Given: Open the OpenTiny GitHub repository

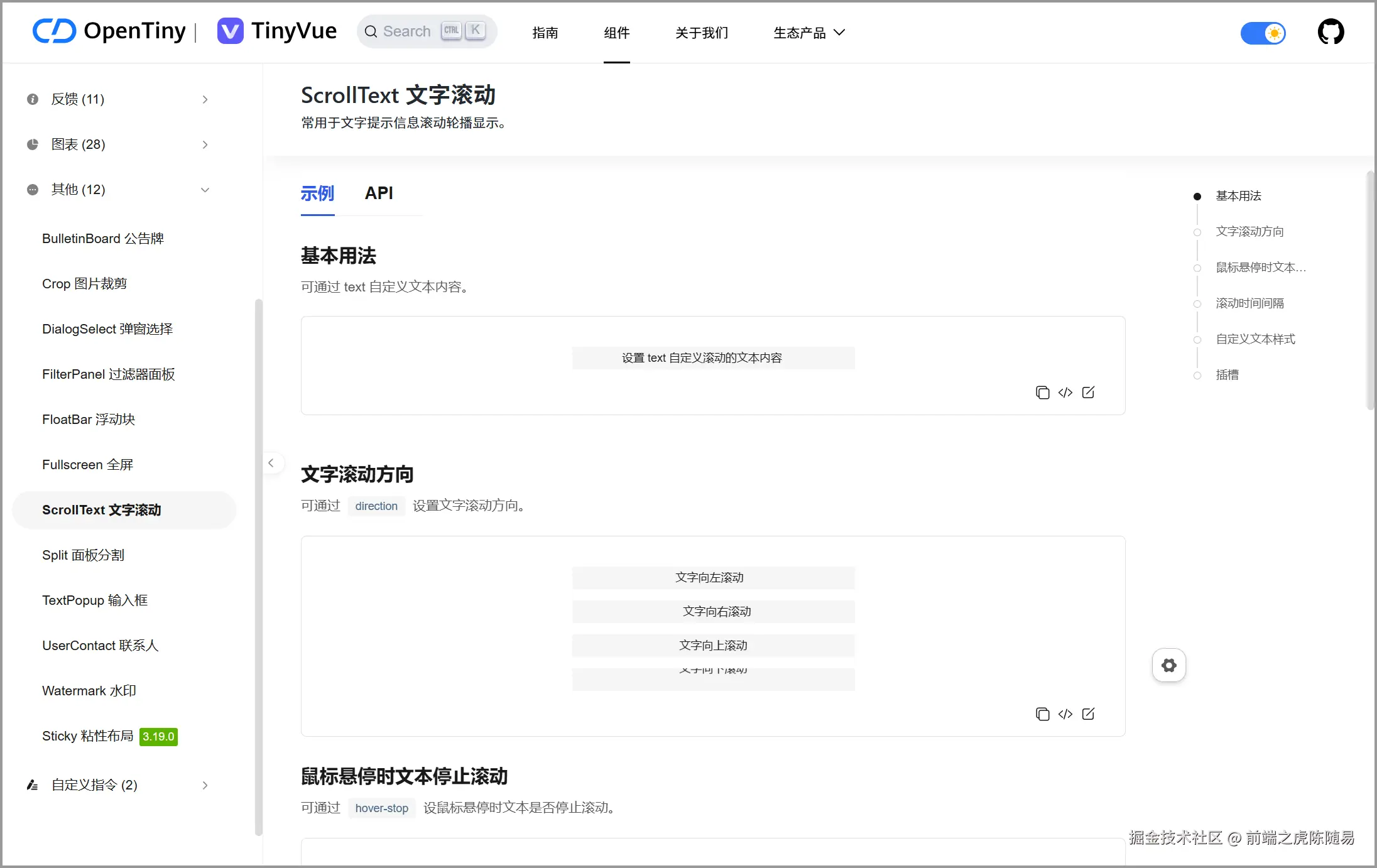Looking at the screenshot, I should [1331, 31].
